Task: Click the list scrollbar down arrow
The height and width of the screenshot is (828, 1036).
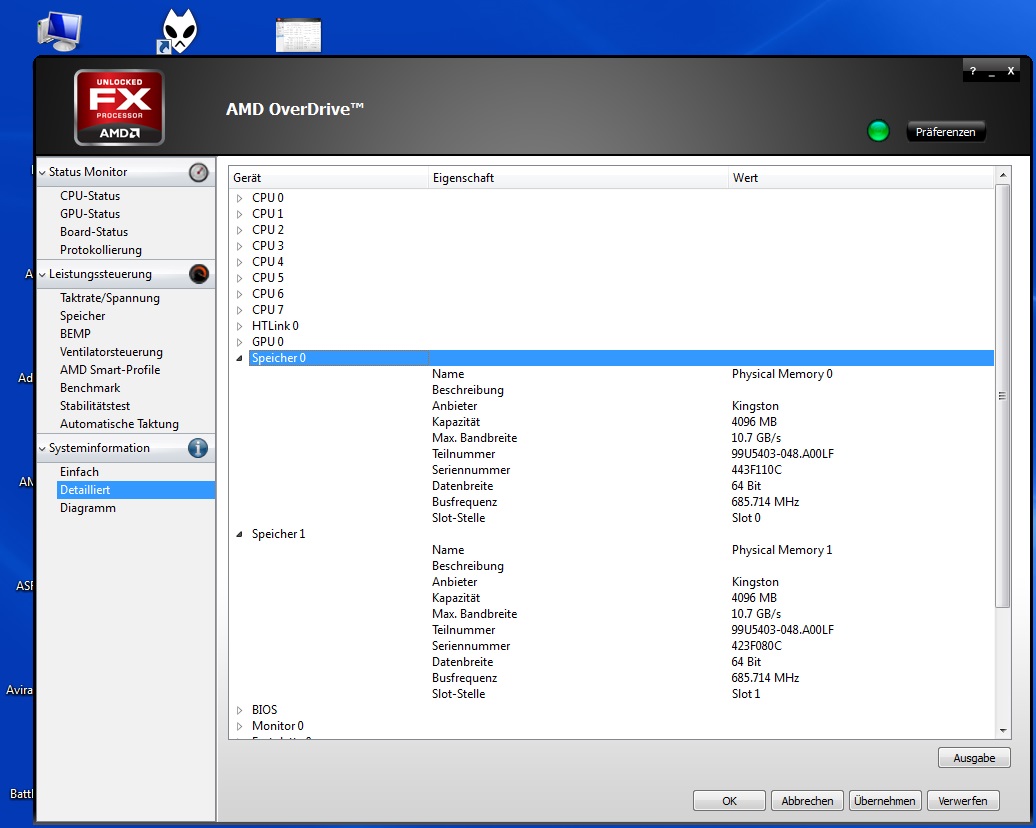Action: 1003,731
